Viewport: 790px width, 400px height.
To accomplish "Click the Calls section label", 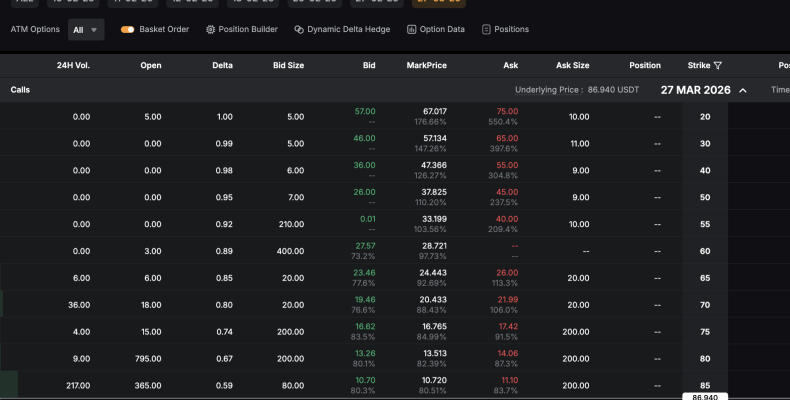I will point(20,90).
